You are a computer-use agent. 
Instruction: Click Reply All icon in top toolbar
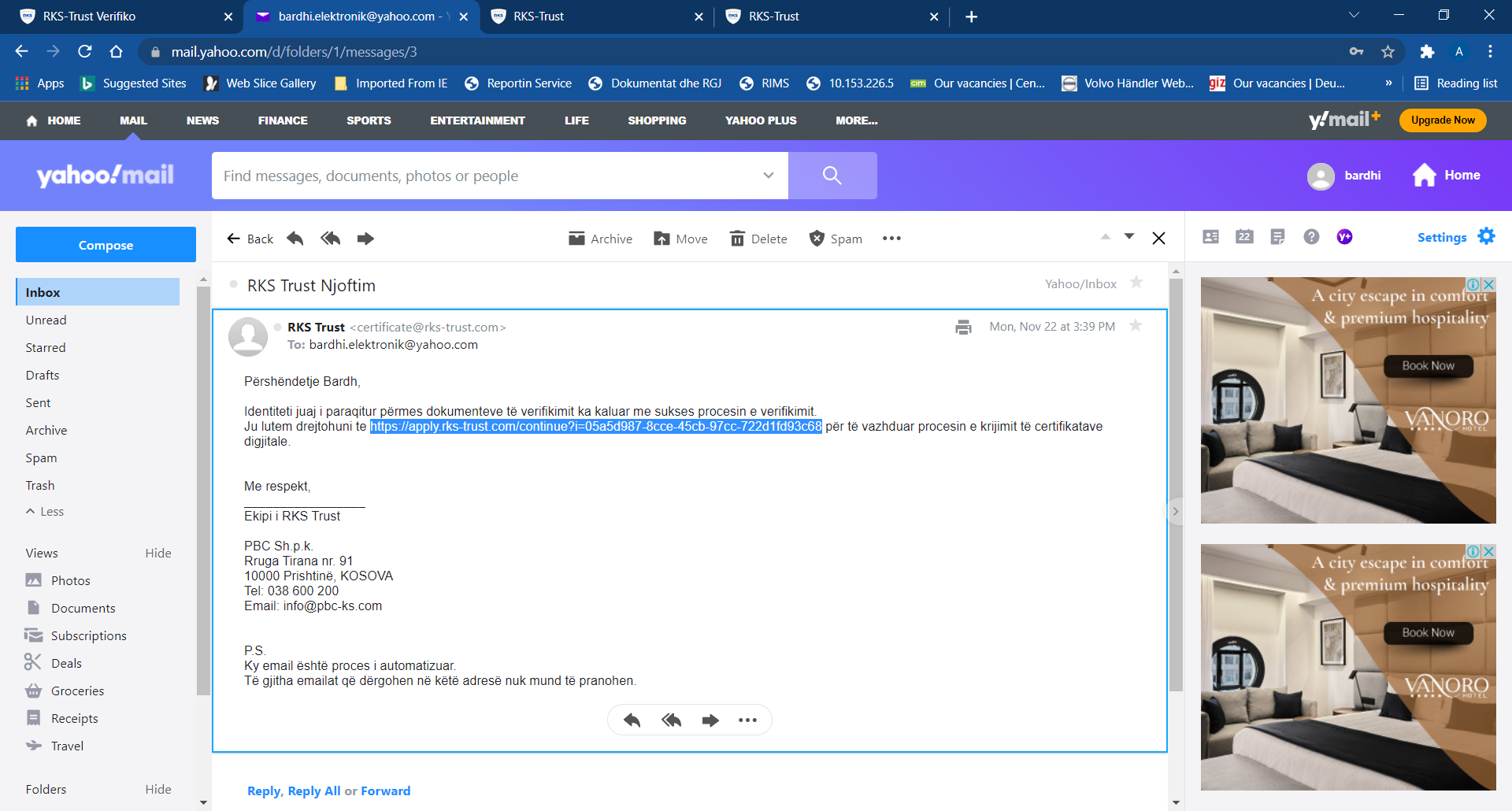(x=331, y=239)
